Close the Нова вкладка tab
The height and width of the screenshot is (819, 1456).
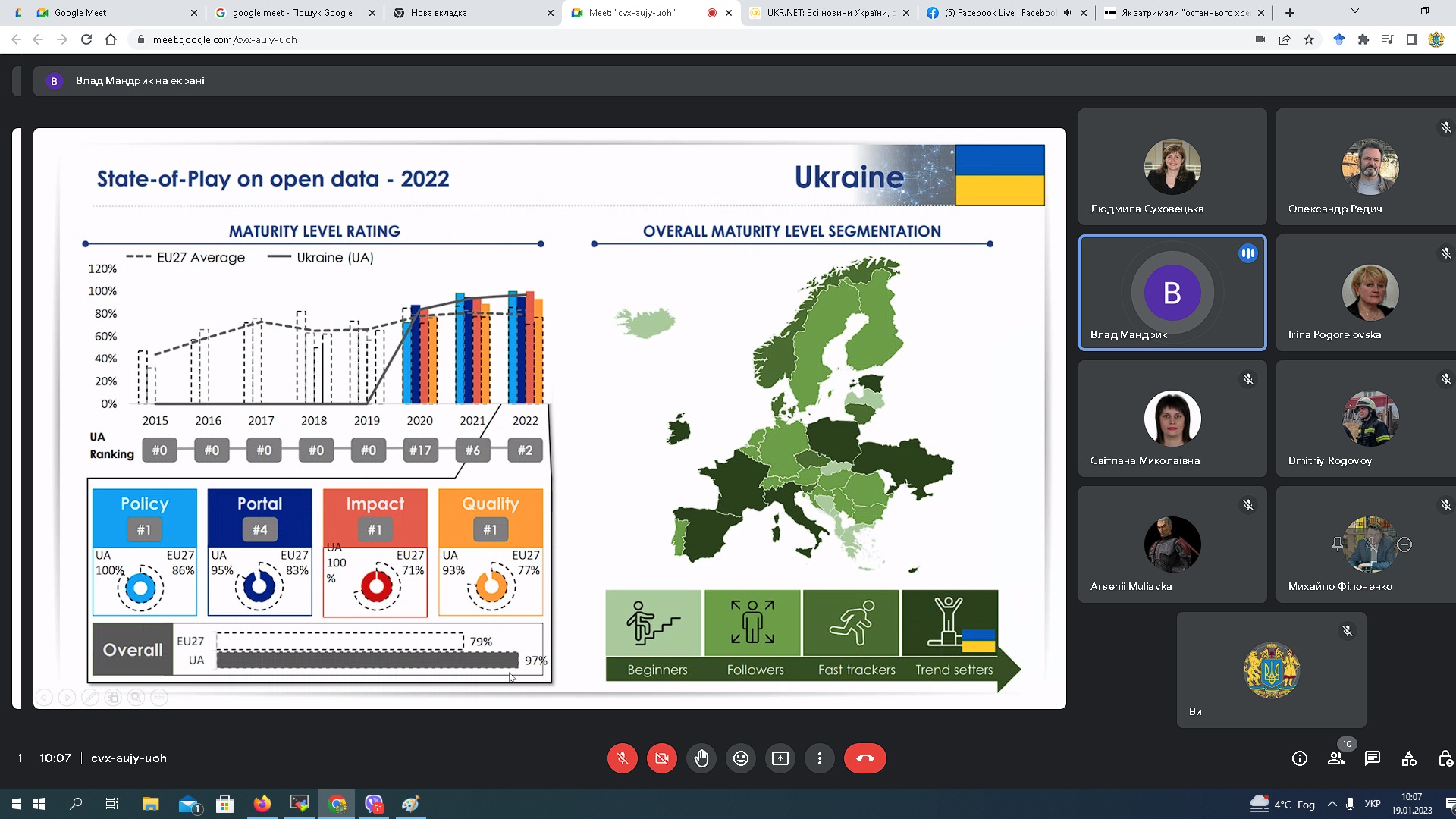tap(551, 13)
